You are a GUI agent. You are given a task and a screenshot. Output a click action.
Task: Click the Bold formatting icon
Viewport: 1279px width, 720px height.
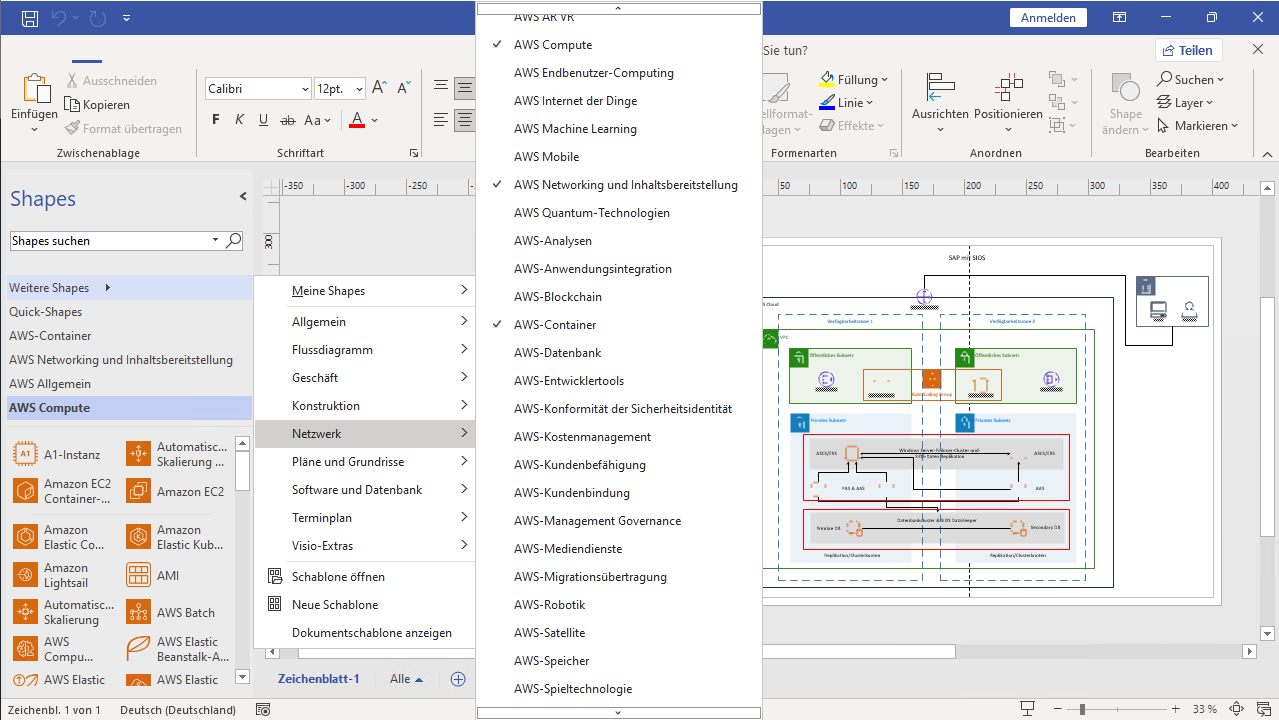pyautogui.click(x=216, y=120)
